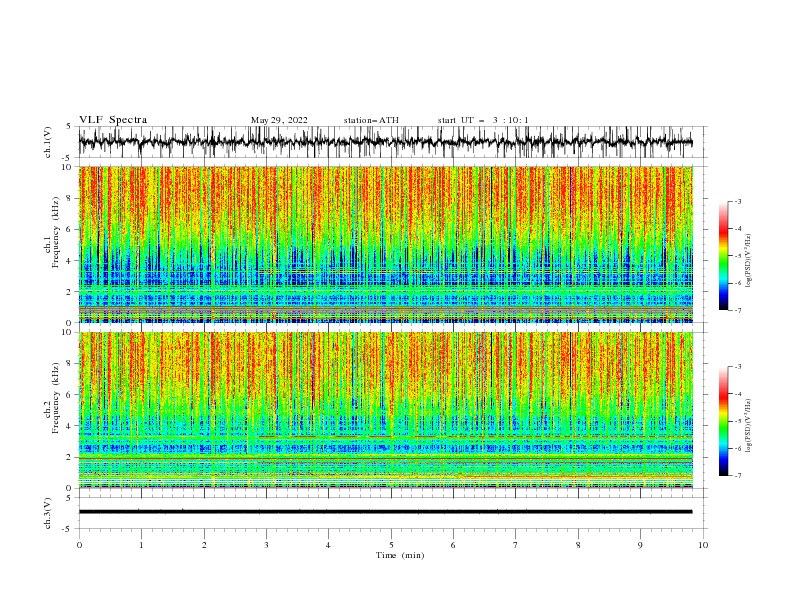This screenshot has width=792, height=612.
Task: Click the ch.1 frequency axis "8" tick label
Action: coord(70,198)
